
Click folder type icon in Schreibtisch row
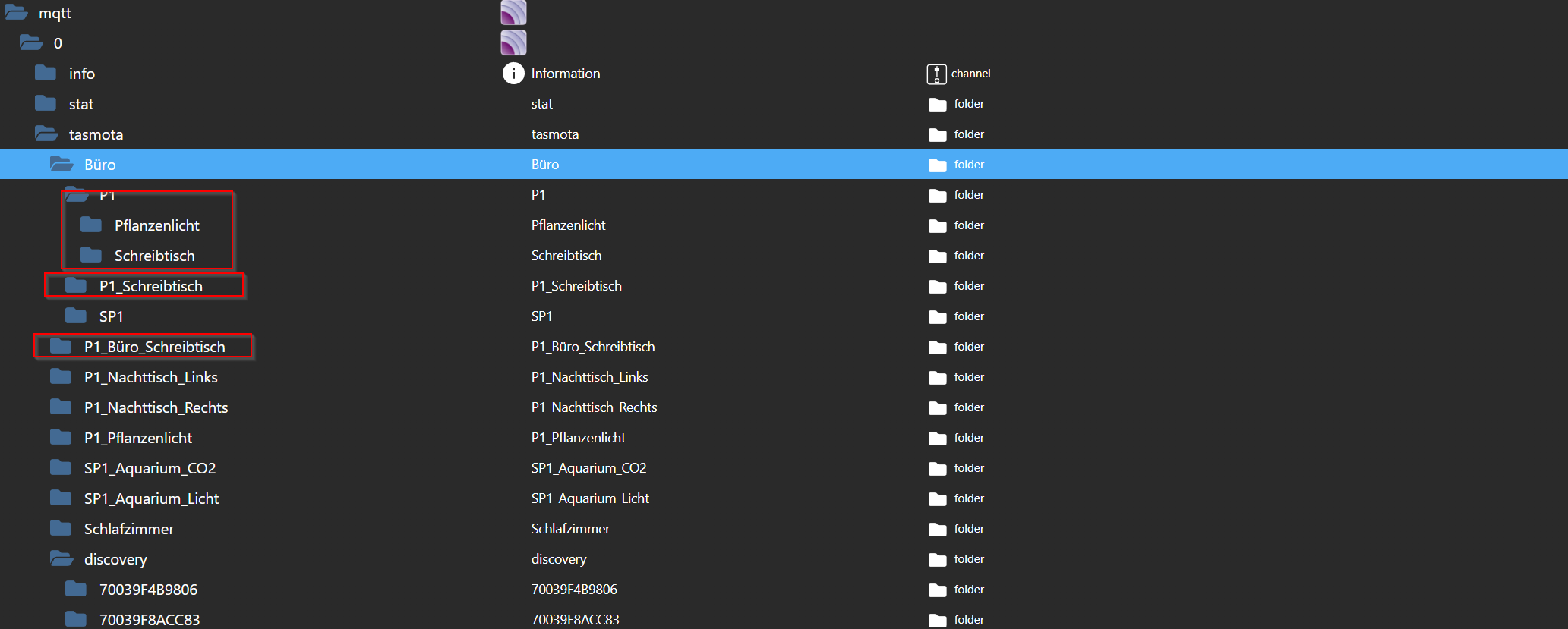[937, 256]
